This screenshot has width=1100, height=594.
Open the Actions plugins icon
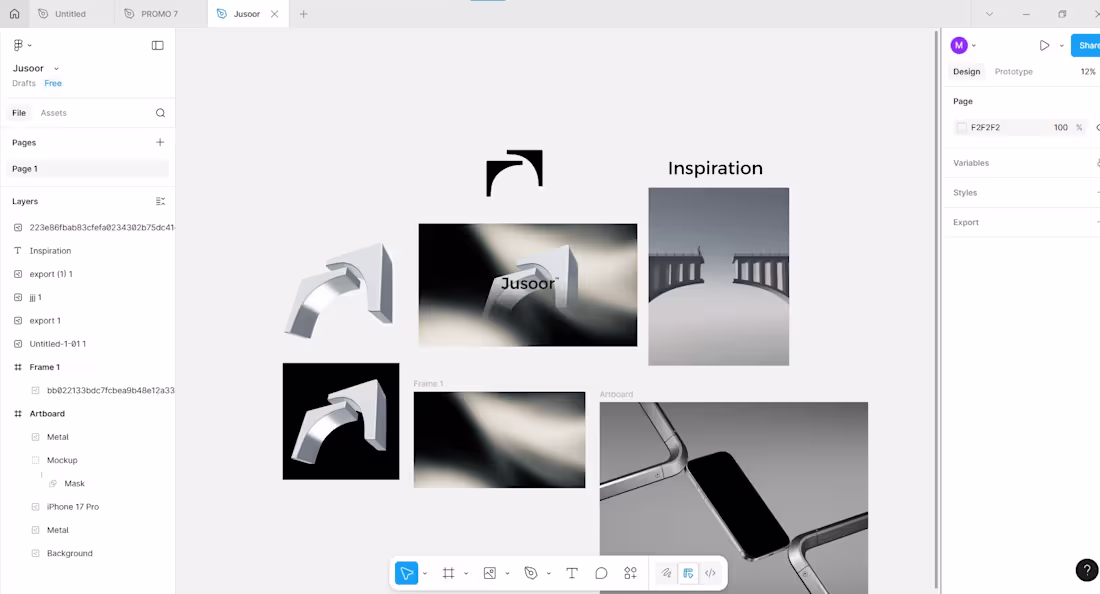[630, 572]
